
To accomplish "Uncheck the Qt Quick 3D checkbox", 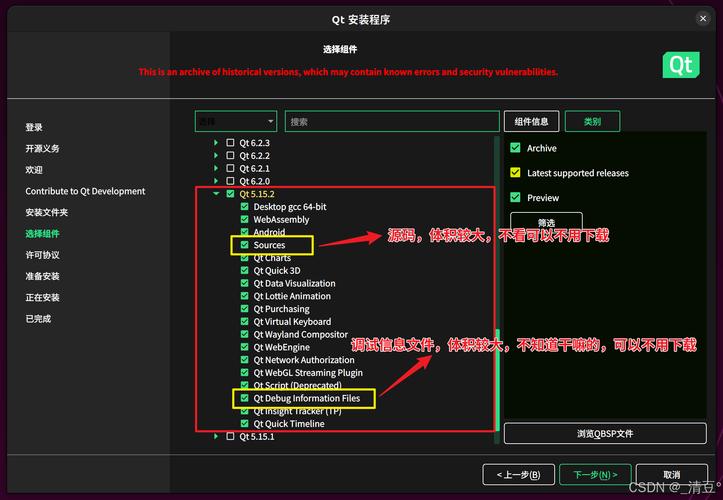I will (x=244, y=270).
